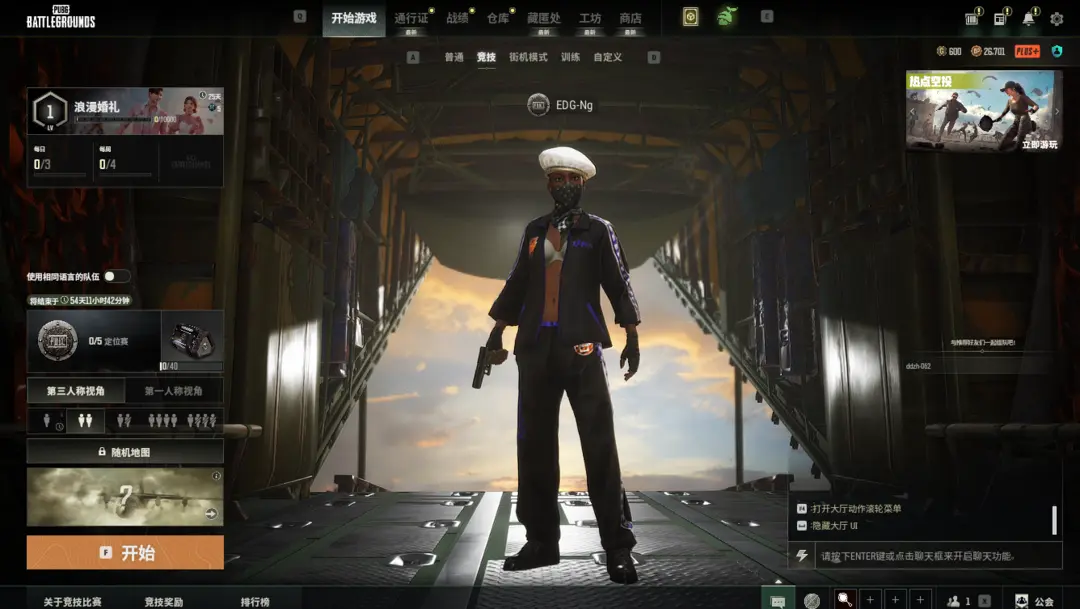The width and height of the screenshot is (1080, 609).
Task: Open 竞技奖励 link
Action: (x=163, y=601)
